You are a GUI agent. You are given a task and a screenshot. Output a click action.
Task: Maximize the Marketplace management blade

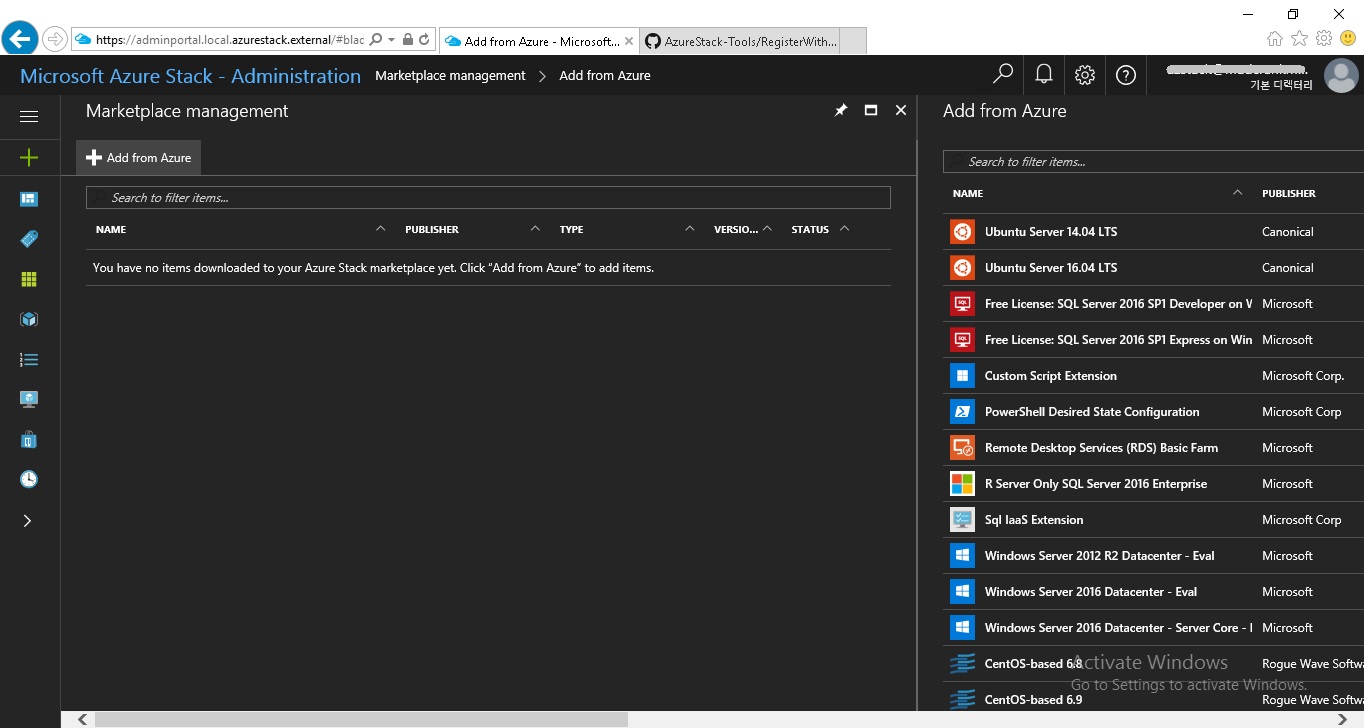871,110
